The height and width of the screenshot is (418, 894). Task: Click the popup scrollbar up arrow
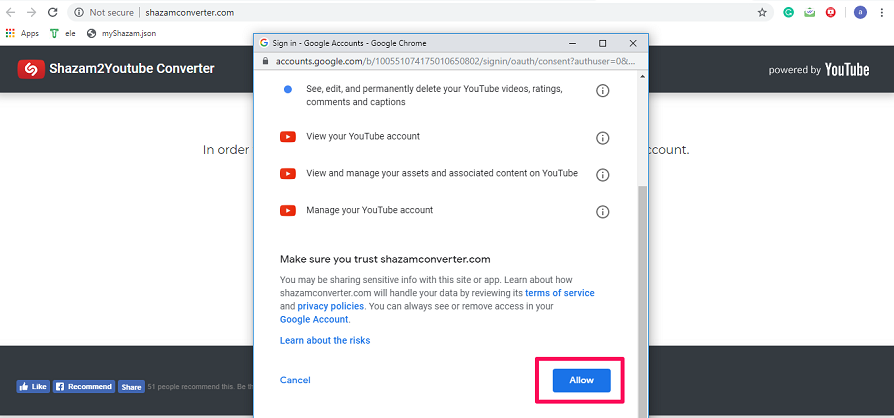[x=643, y=76]
